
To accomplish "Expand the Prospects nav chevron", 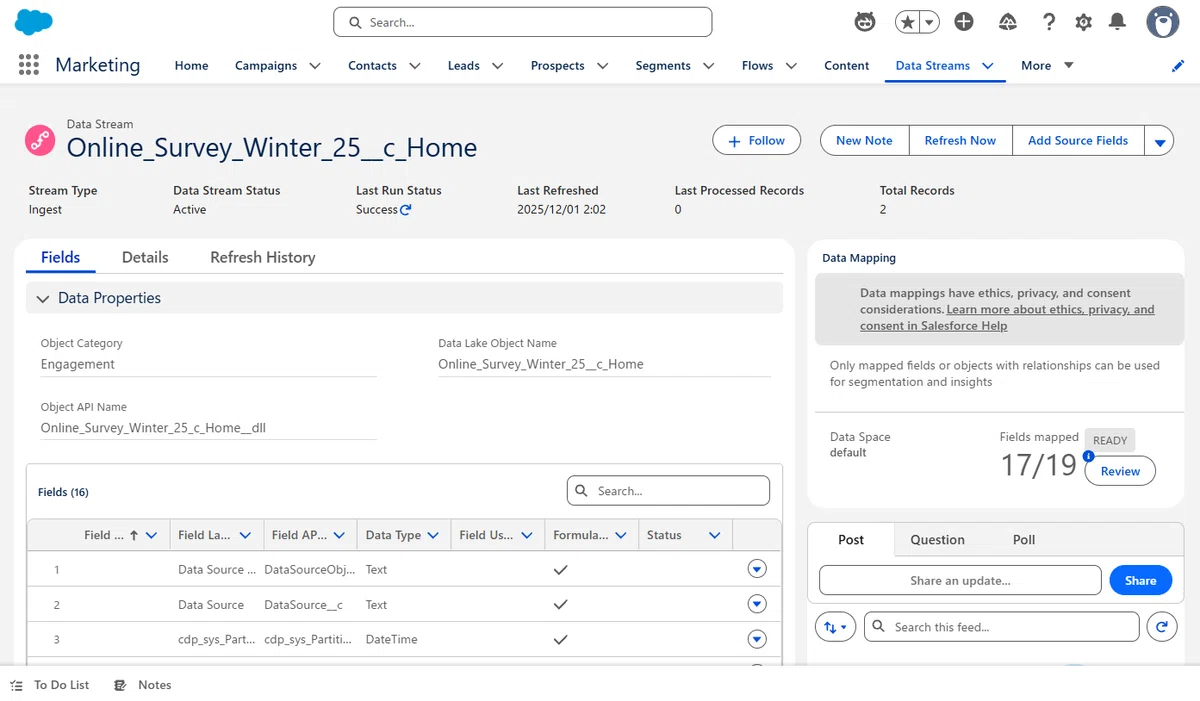I will coord(602,66).
